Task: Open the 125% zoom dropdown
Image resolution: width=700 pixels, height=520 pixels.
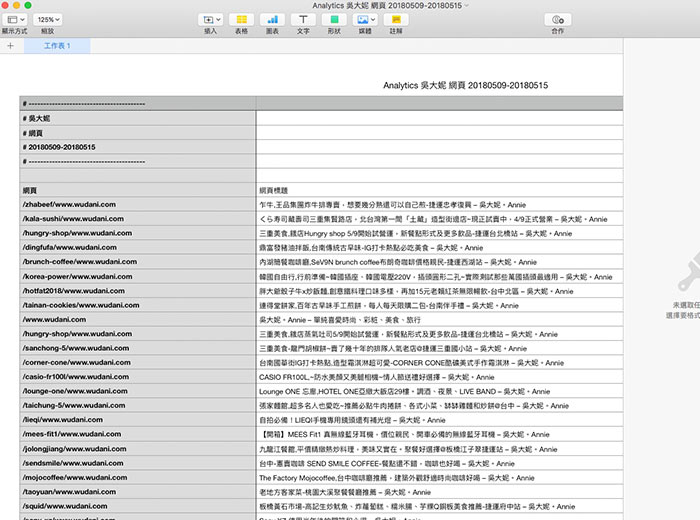Action: [x=48, y=20]
